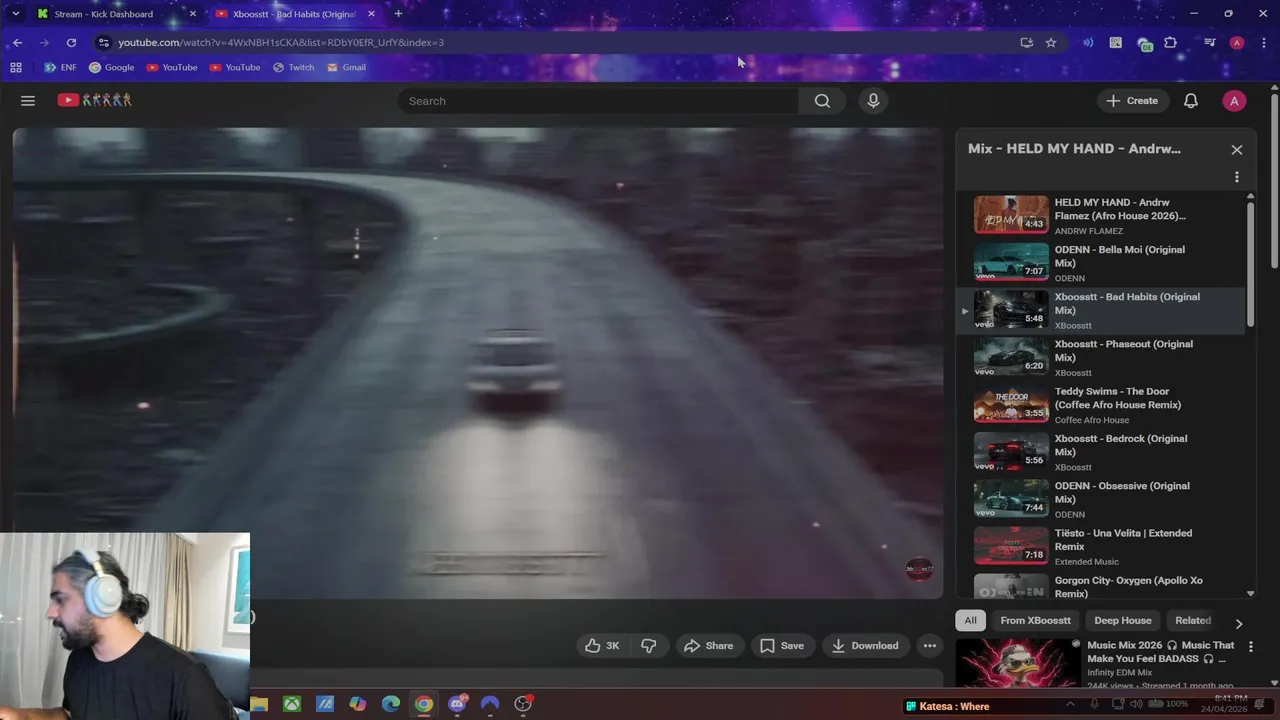Play Xboosstt - Bedrock (Original Mix)

(1100, 452)
